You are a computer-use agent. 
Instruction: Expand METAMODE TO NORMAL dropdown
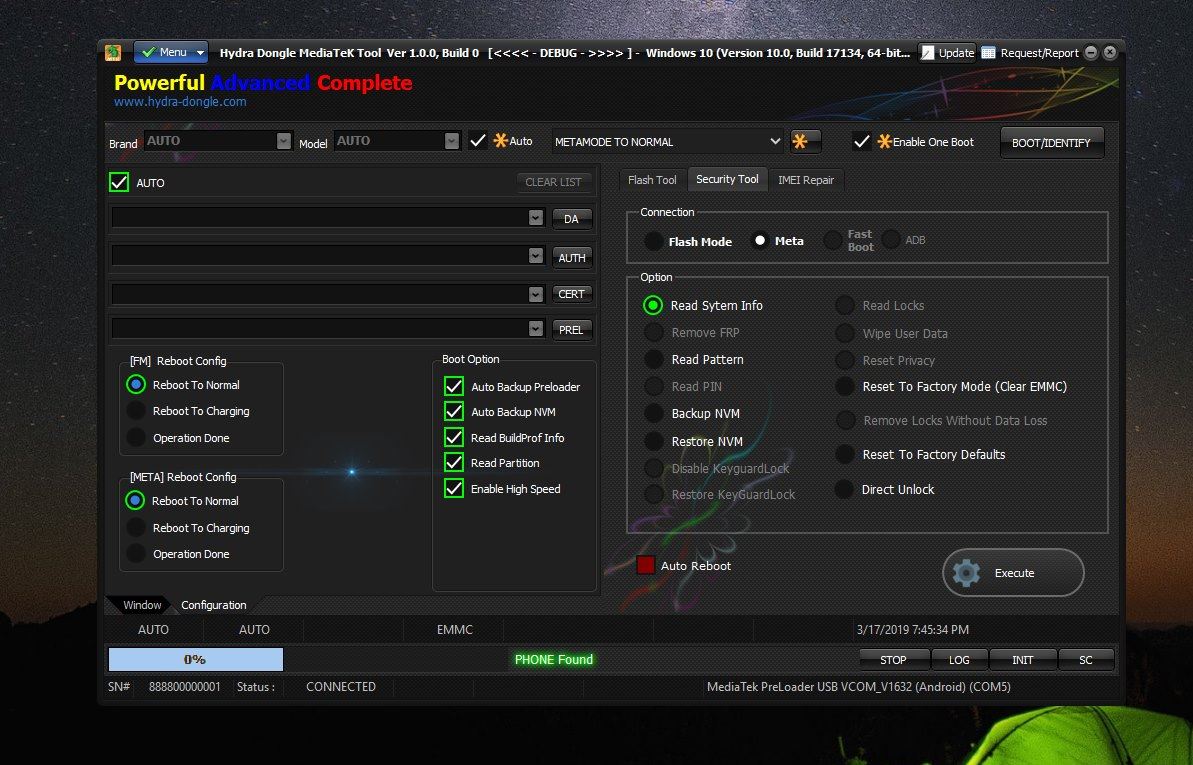point(775,142)
